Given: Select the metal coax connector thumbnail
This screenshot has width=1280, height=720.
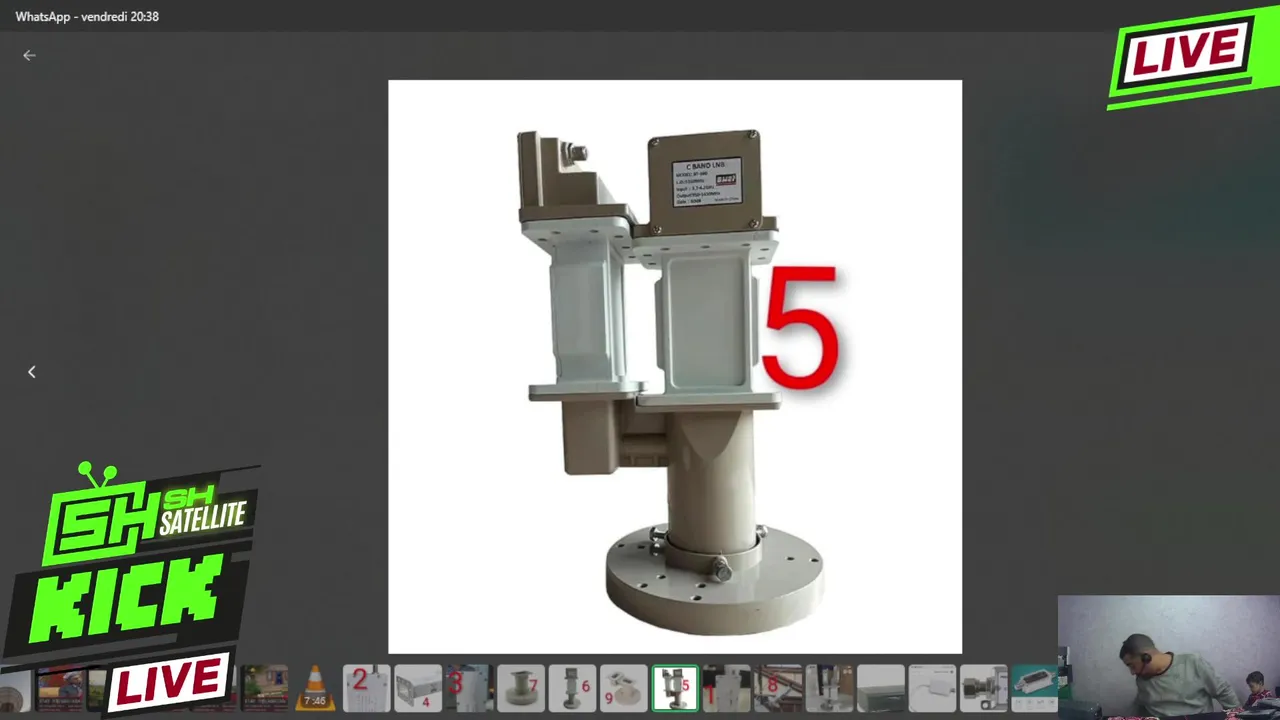Looking at the screenshot, I should click(983, 688).
